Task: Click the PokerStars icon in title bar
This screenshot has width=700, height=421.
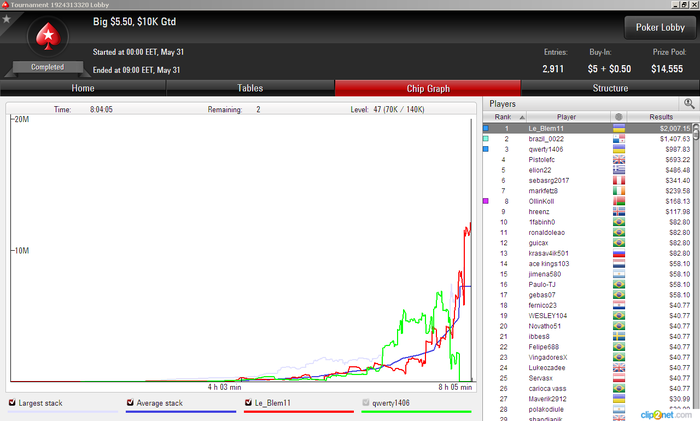Action: point(5,4)
